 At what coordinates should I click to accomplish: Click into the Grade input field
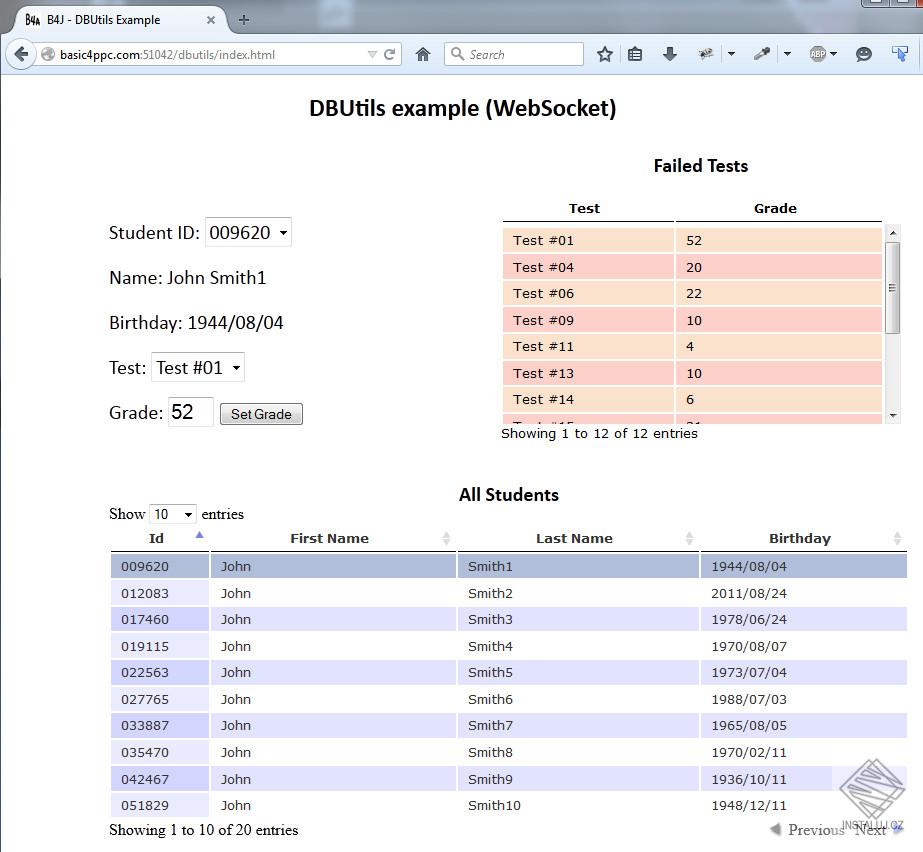(x=190, y=412)
